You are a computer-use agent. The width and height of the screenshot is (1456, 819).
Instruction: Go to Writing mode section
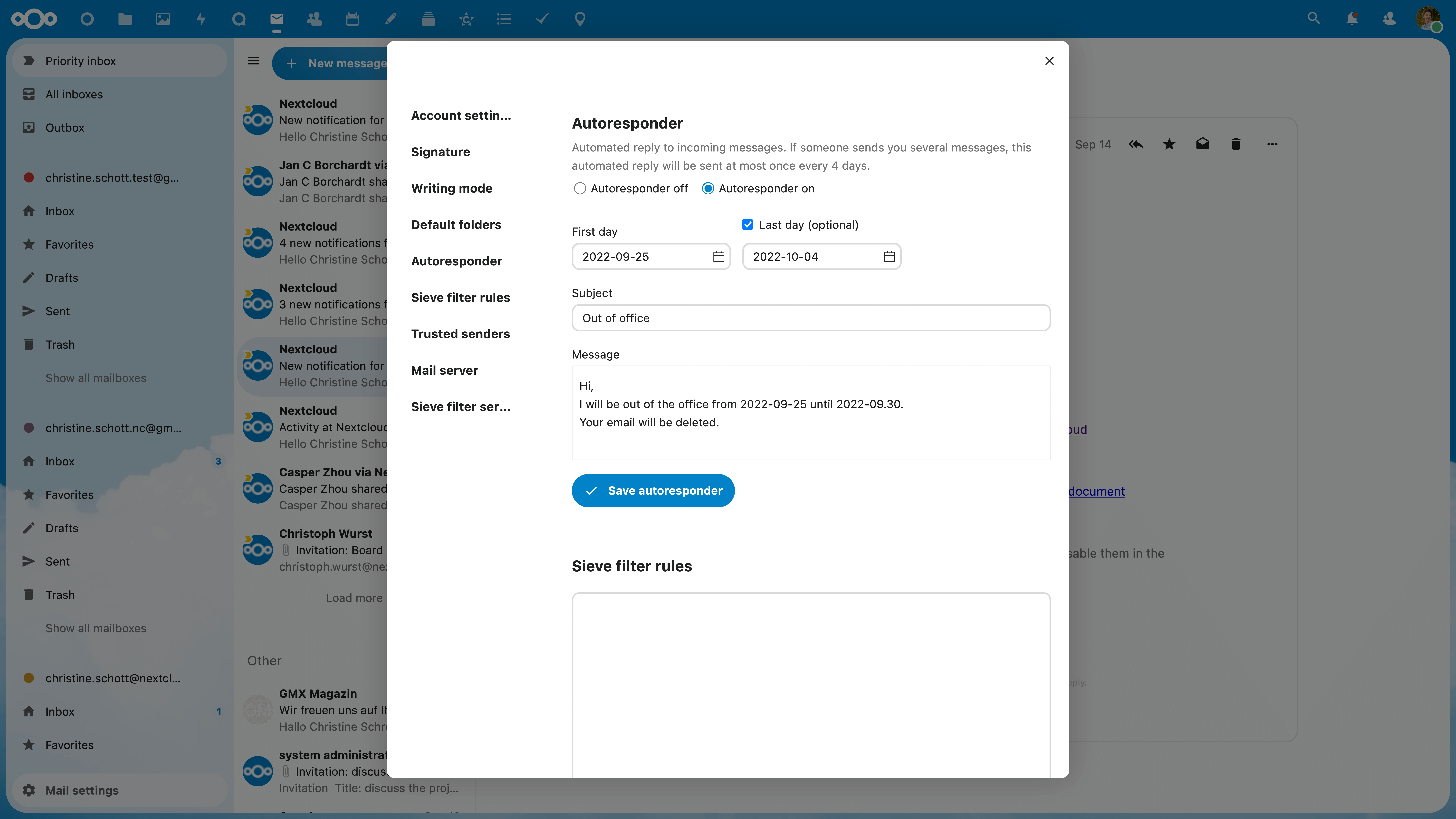point(452,188)
